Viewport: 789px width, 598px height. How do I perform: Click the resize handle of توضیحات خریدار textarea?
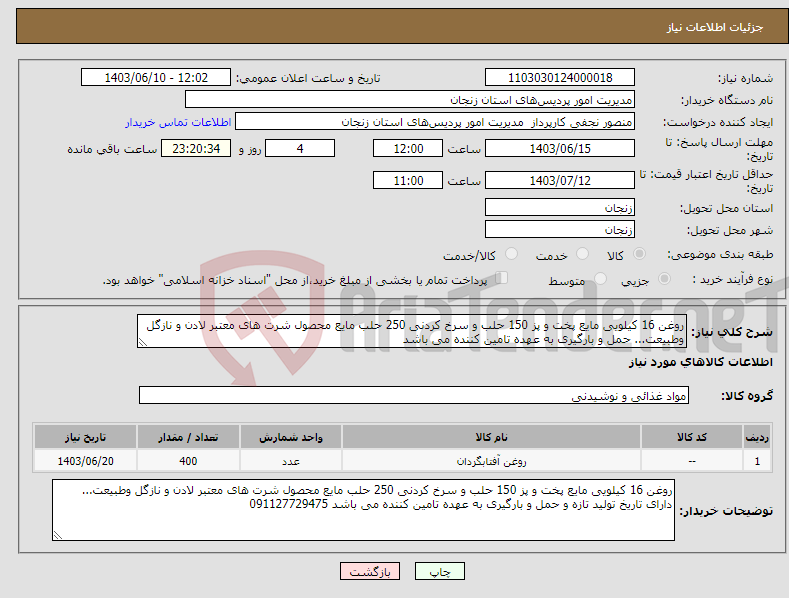pos(58,535)
